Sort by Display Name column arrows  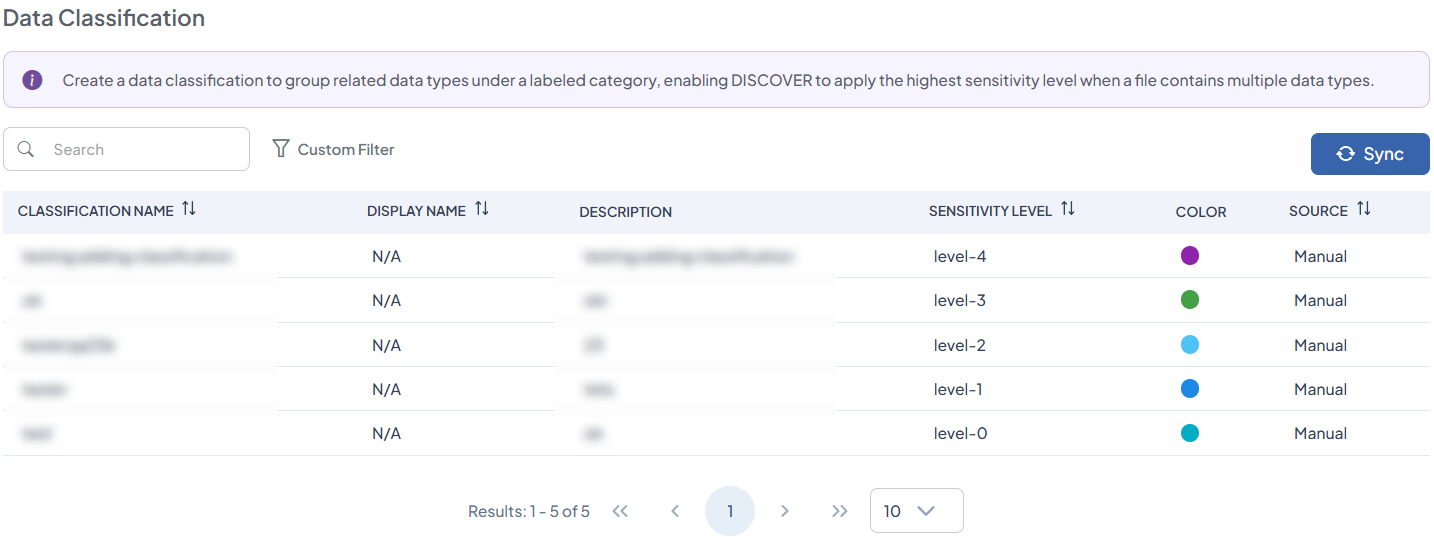coord(481,210)
